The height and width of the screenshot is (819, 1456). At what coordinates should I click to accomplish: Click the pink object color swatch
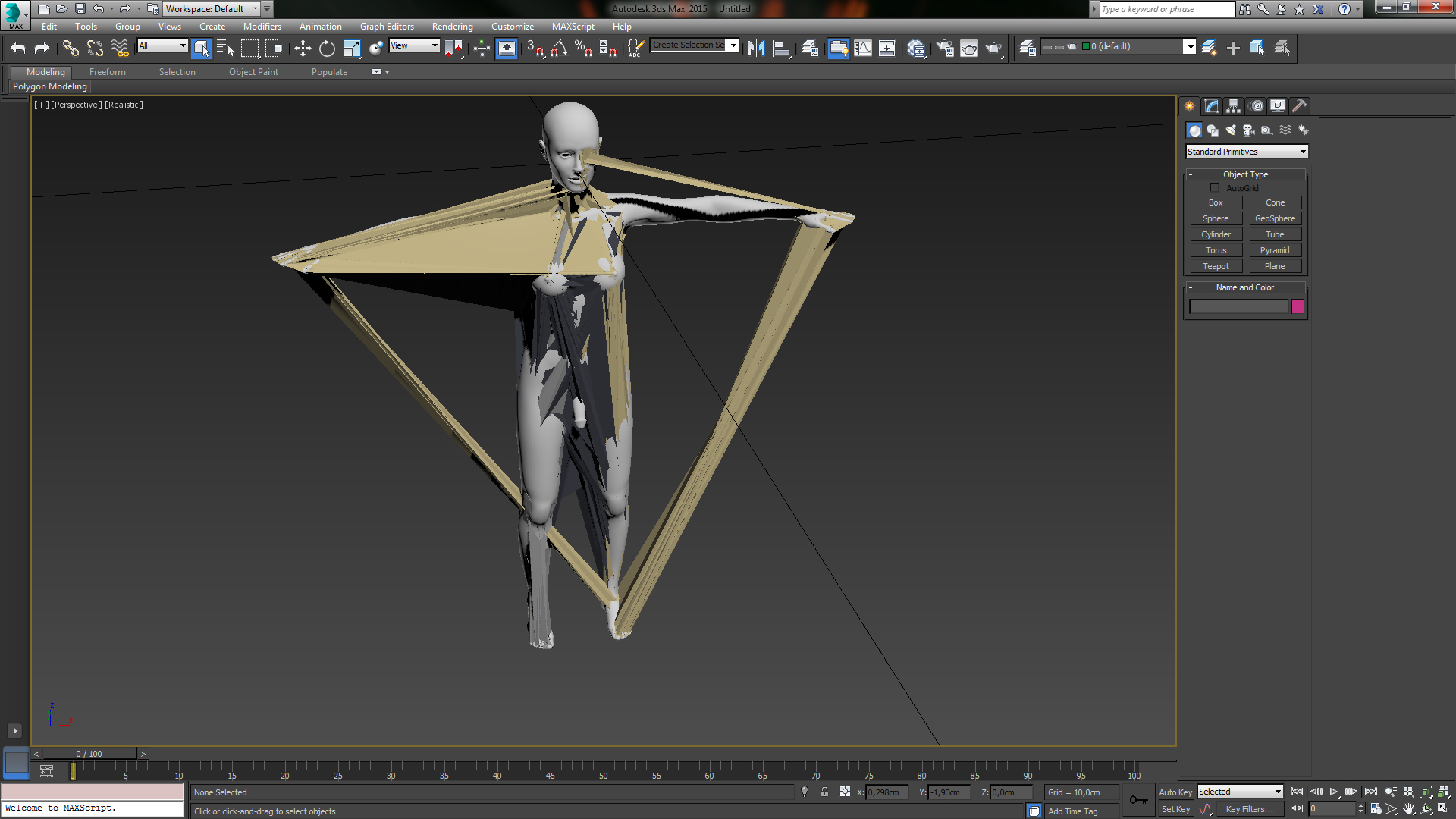(1298, 307)
